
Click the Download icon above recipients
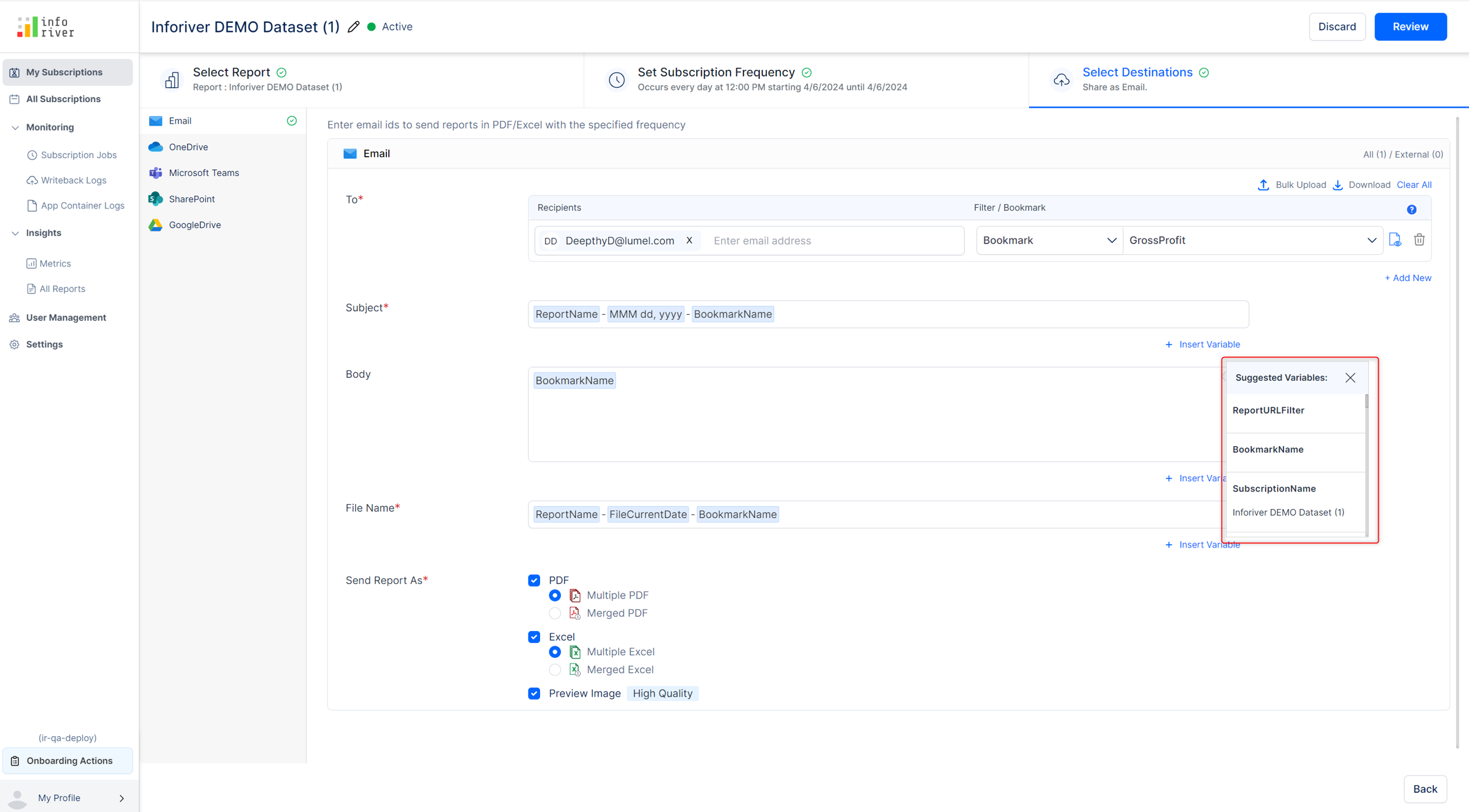[1338, 185]
